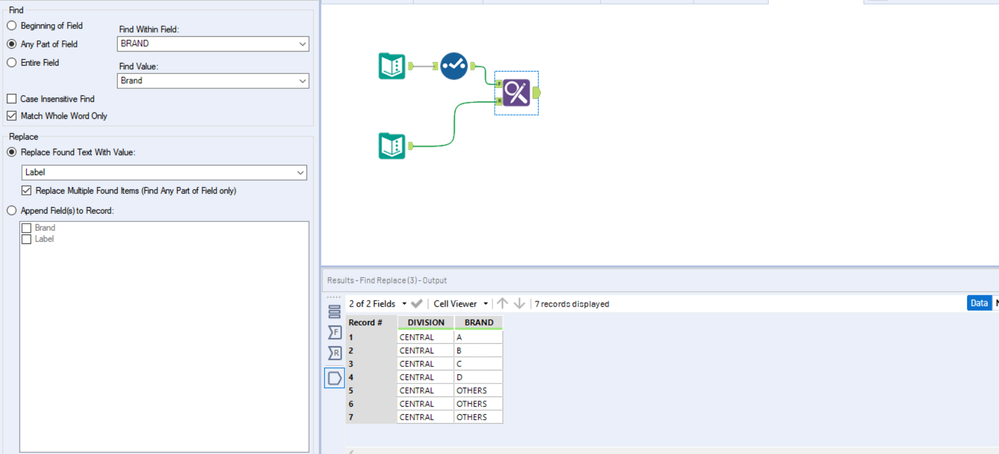Select OTHERS cell in record 5
999x454 pixels.
pos(478,390)
